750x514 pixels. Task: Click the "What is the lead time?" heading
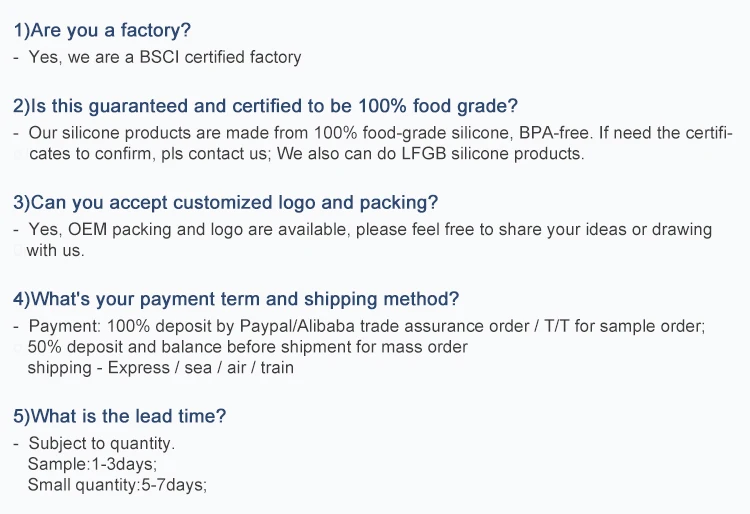119,416
